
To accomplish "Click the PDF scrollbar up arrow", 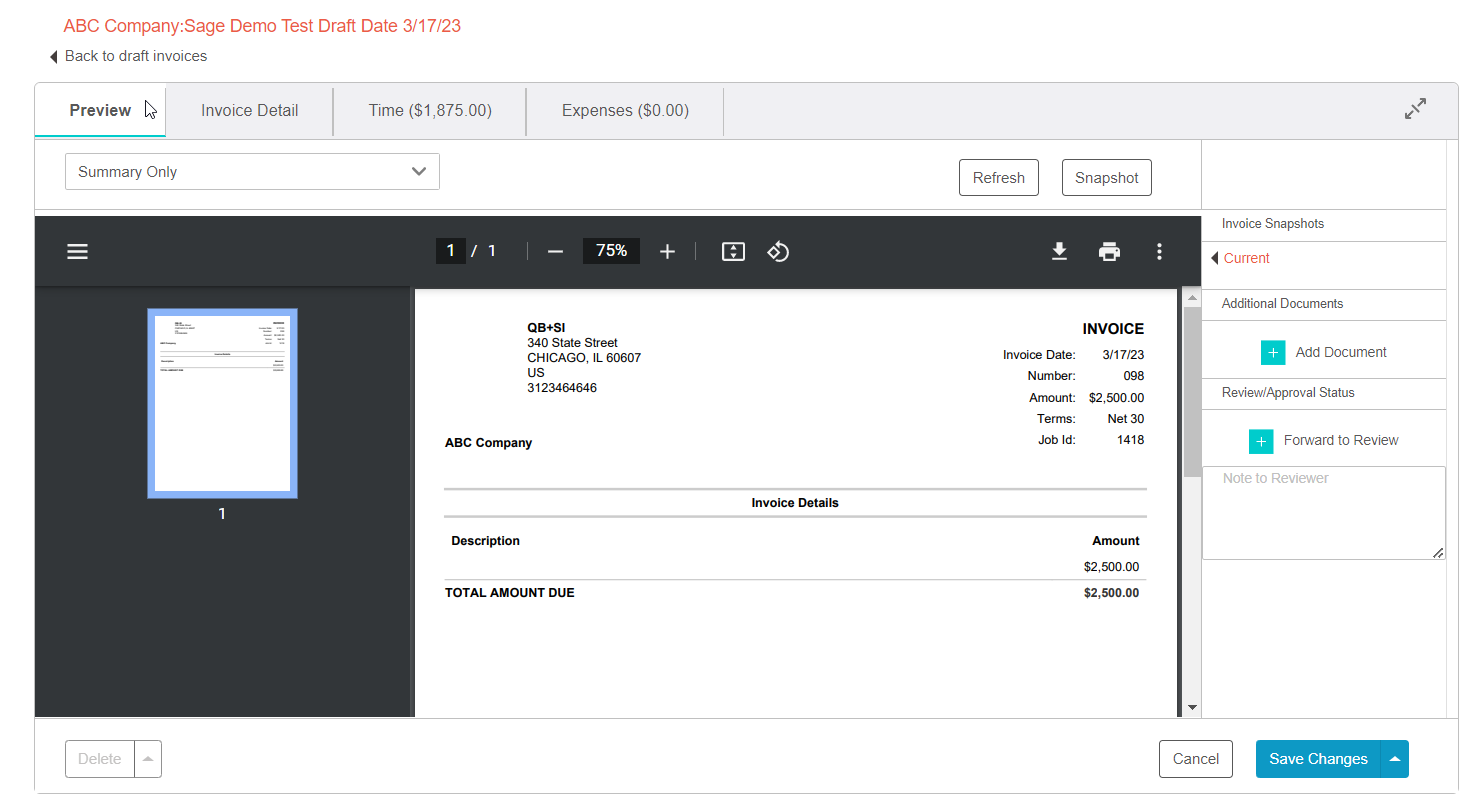I will point(1191,297).
